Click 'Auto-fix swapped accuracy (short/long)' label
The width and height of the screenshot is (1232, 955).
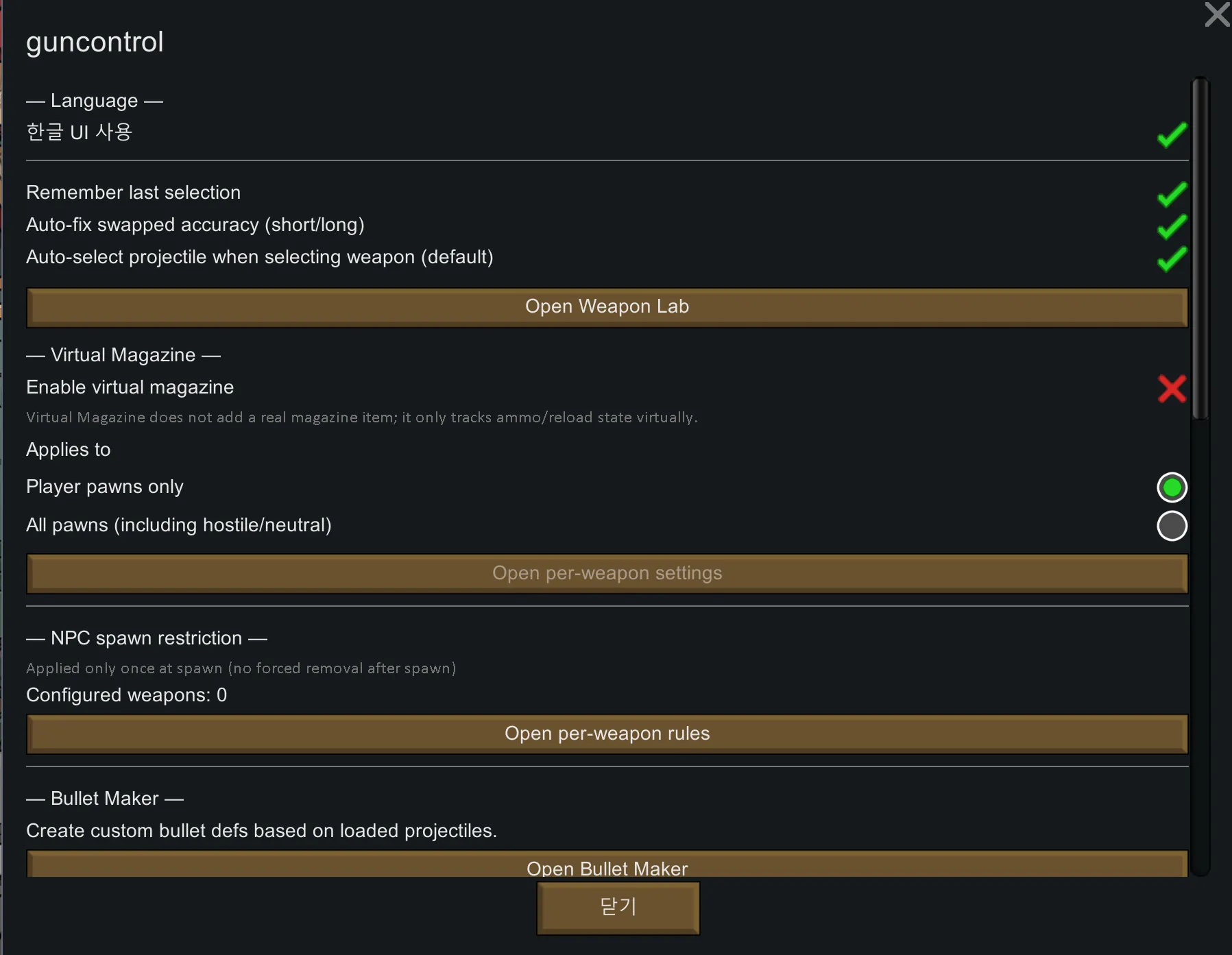tap(195, 225)
